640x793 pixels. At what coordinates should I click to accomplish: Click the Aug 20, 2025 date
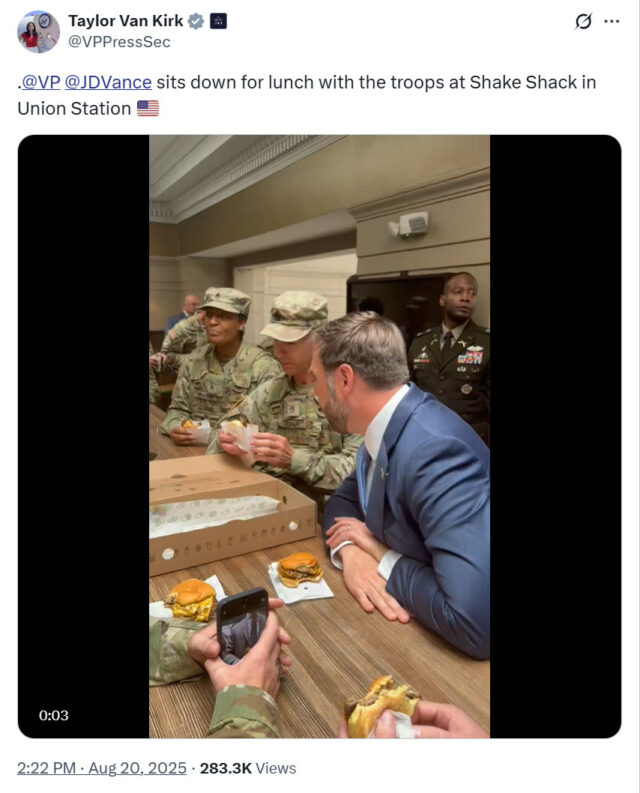coord(138,768)
